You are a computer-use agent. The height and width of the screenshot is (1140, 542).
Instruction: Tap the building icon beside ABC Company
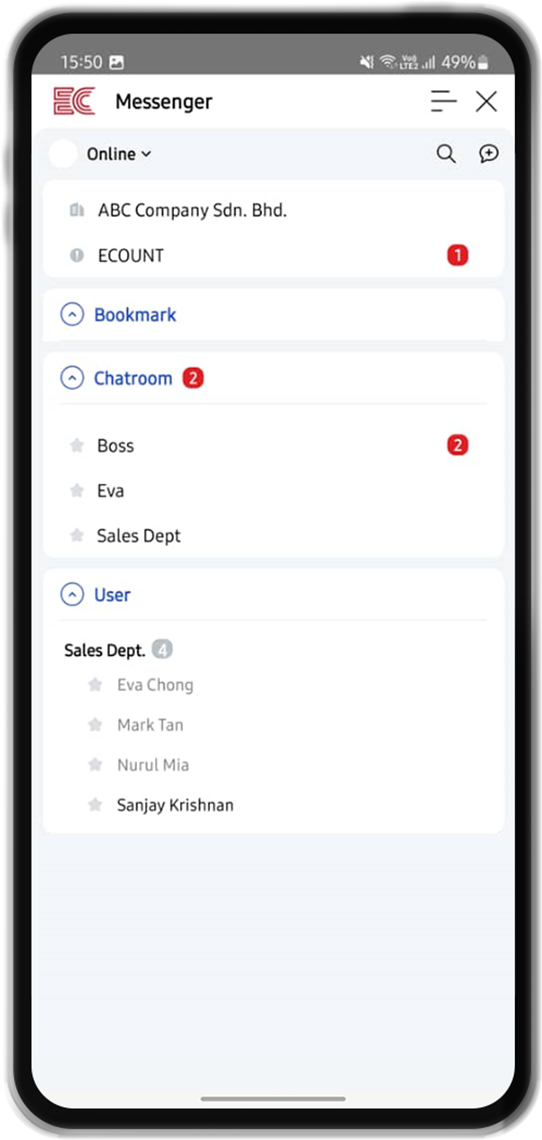(x=76, y=211)
